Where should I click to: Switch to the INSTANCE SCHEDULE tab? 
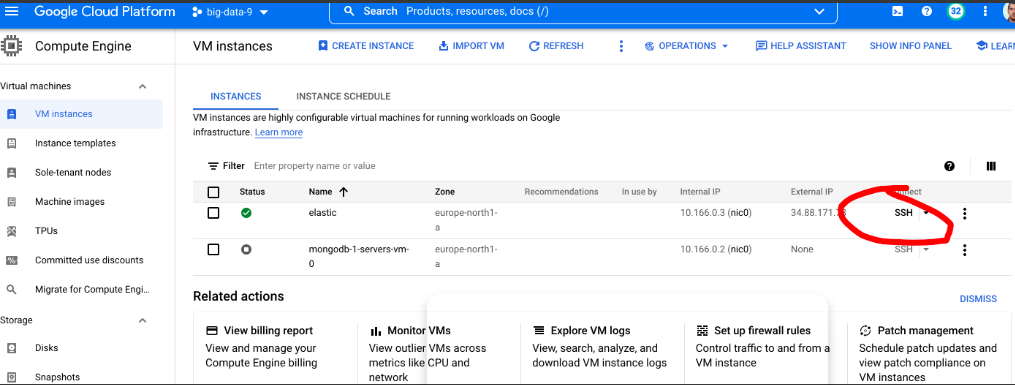343,96
